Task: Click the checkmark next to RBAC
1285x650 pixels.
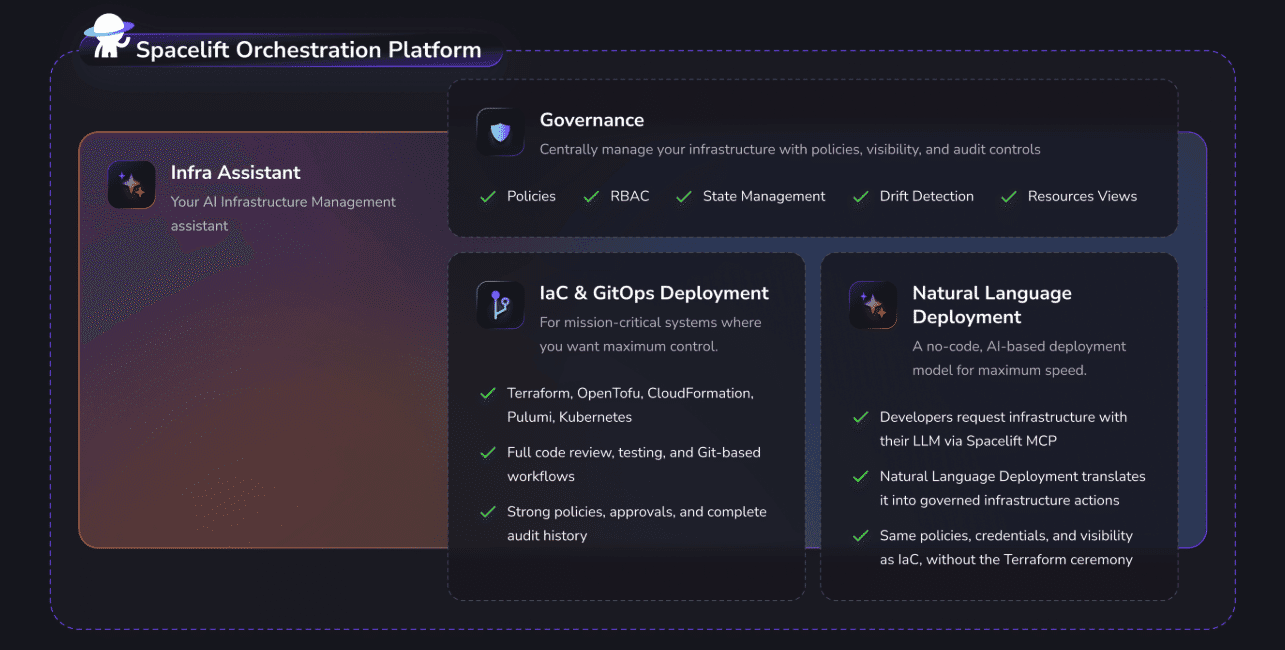Action: click(x=591, y=197)
